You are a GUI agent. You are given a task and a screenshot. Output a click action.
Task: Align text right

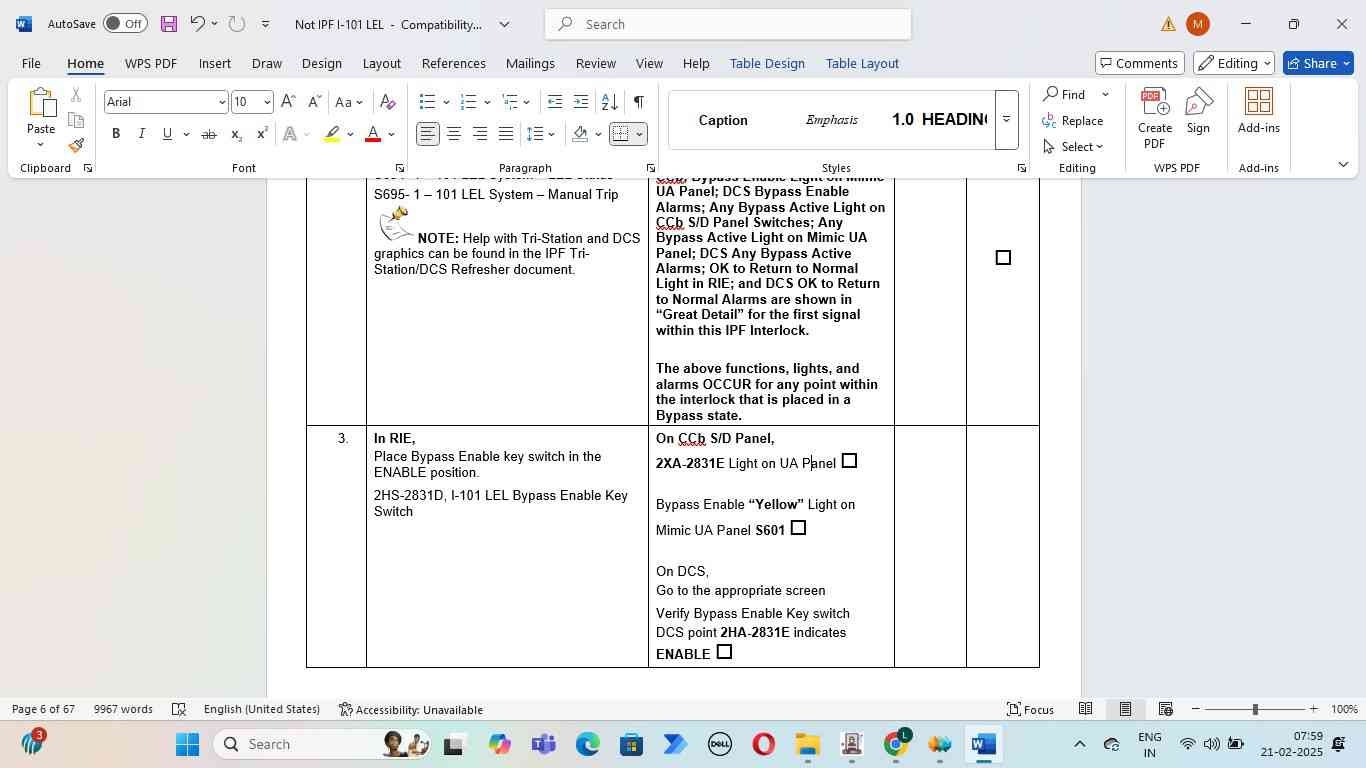pyautogui.click(x=480, y=134)
